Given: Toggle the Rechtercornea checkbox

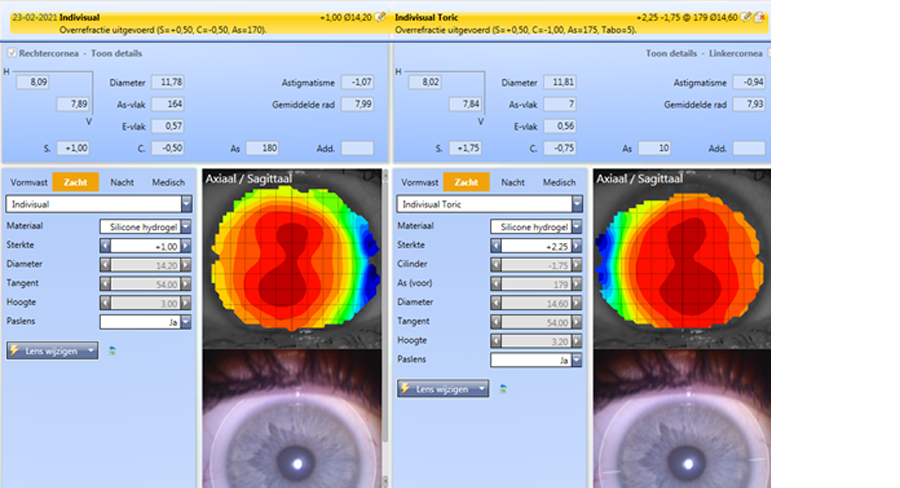Looking at the screenshot, I should click(11, 53).
